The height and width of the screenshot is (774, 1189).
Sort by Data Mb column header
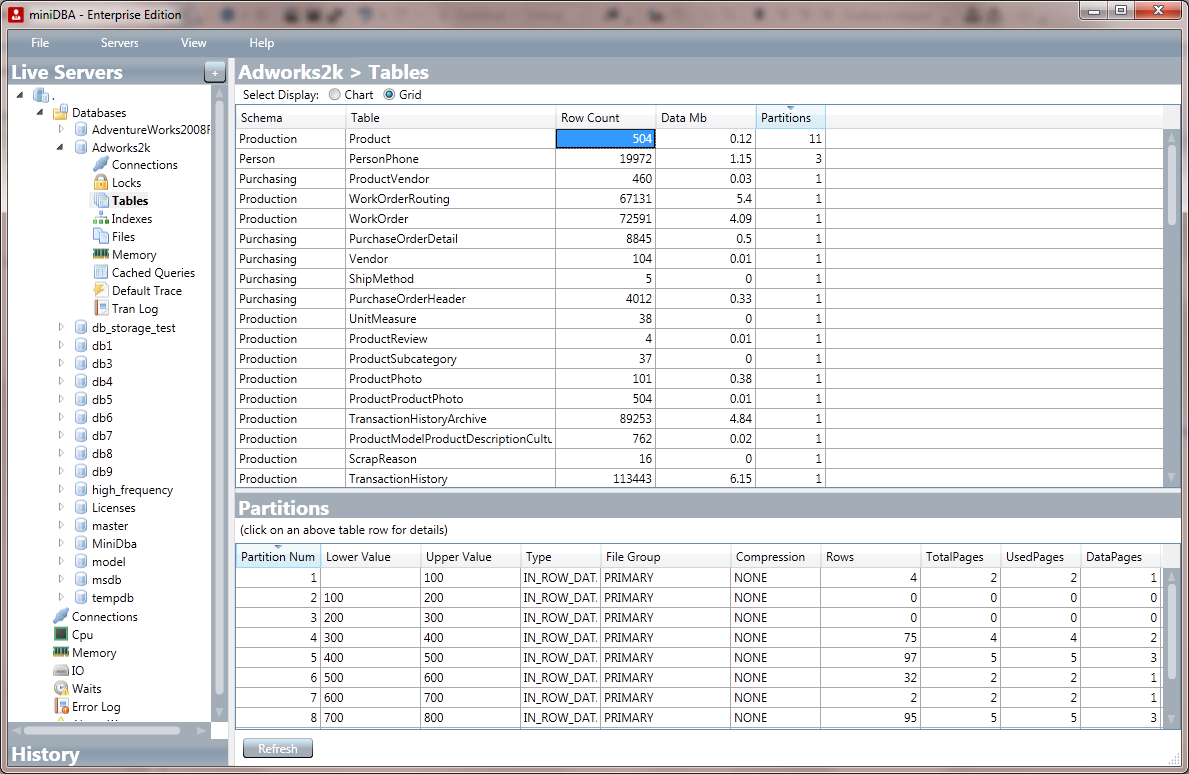[x=706, y=118]
